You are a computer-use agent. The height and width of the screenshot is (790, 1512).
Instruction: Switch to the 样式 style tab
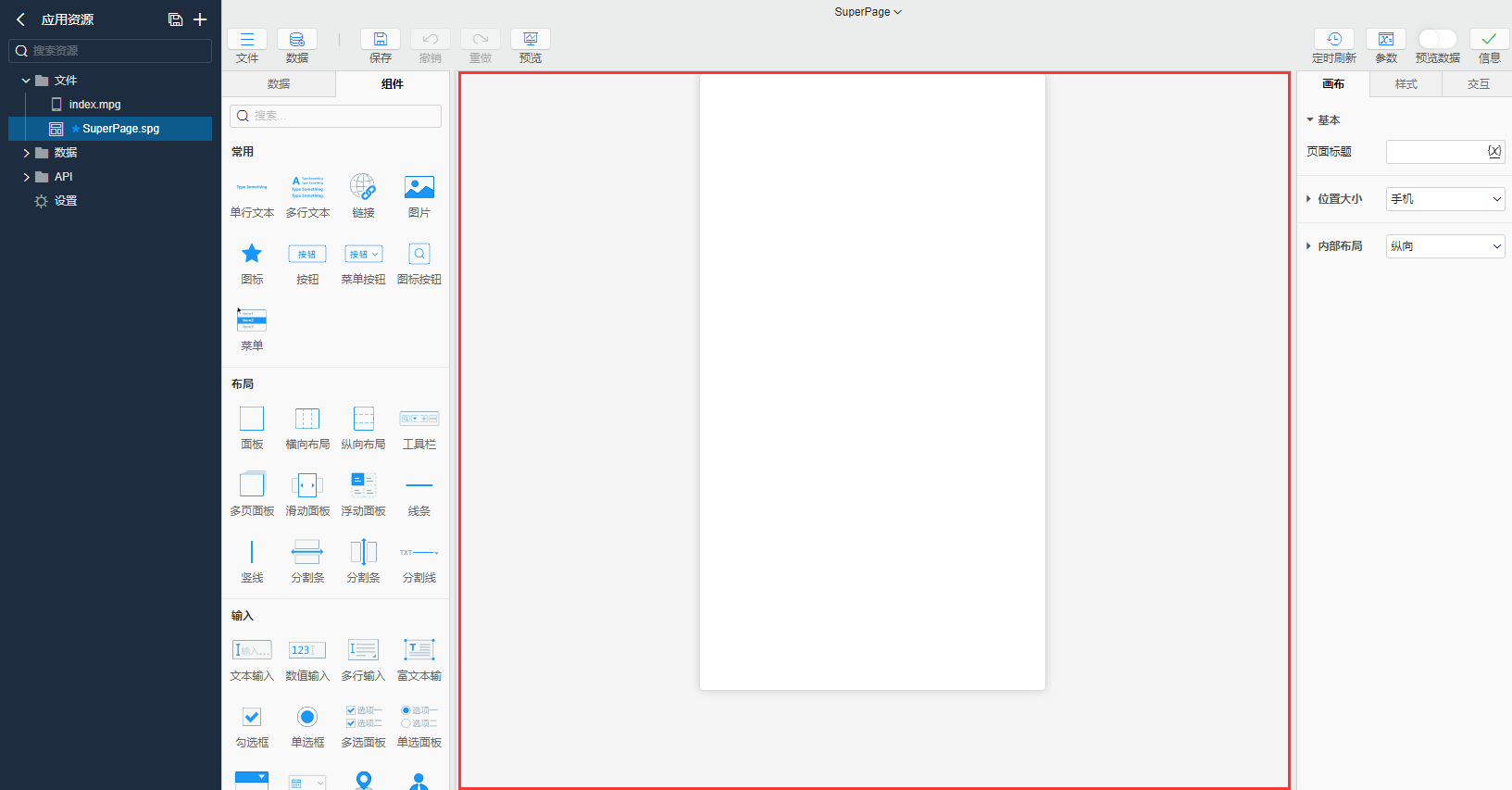coord(1406,84)
